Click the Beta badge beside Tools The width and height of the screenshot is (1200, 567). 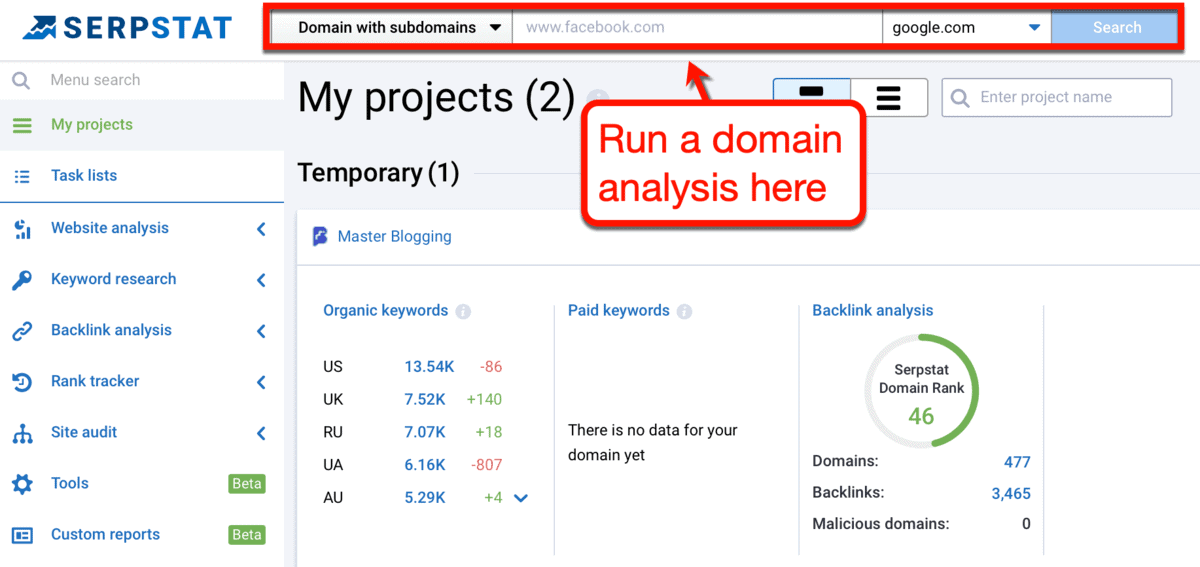click(246, 484)
